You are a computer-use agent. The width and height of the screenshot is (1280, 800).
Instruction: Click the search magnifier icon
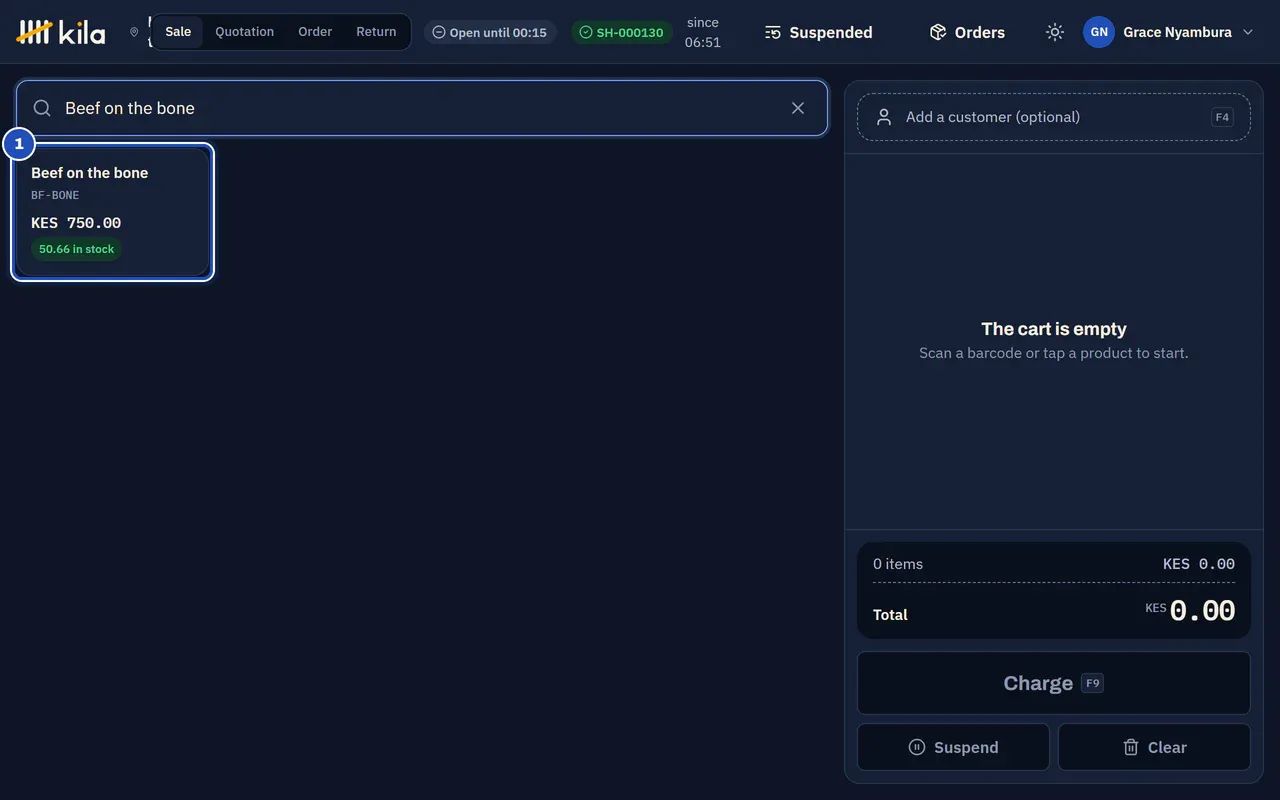click(x=42, y=108)
